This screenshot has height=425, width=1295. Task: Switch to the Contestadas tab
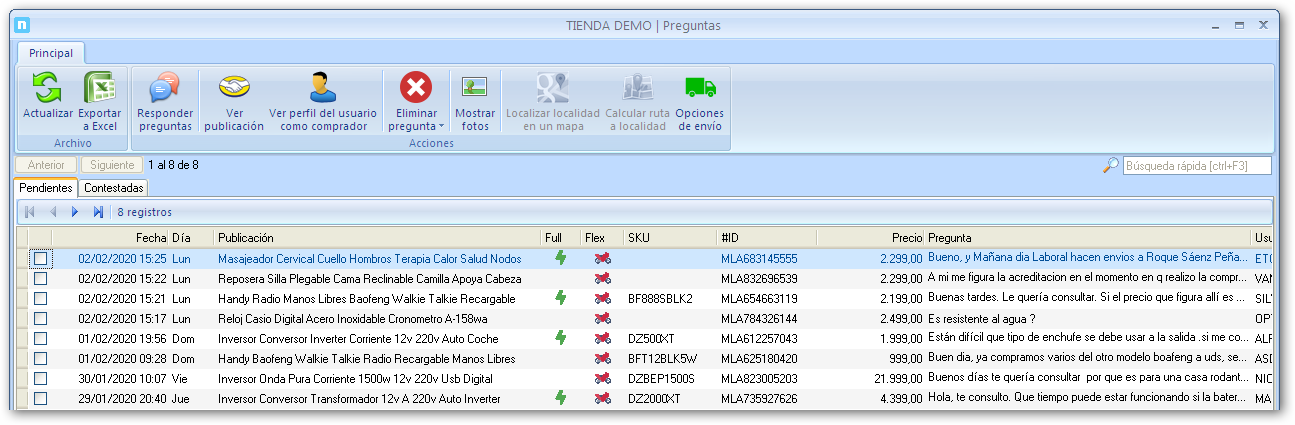[x=114, y=188]
